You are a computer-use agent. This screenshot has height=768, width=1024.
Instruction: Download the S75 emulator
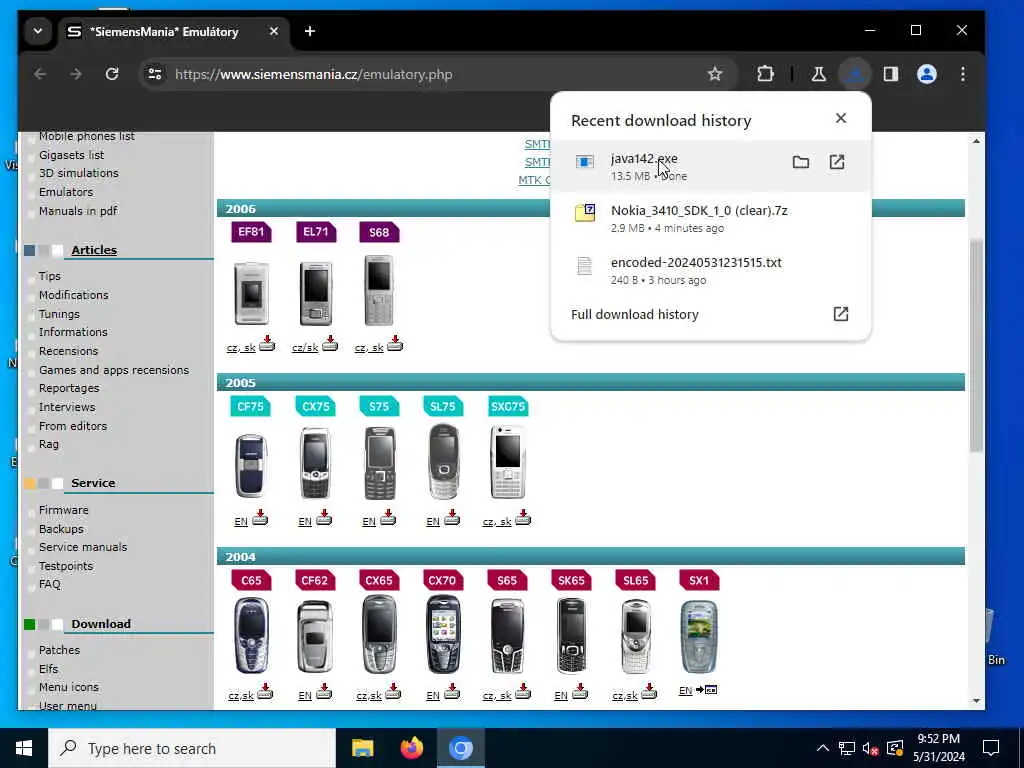[388, 518]
